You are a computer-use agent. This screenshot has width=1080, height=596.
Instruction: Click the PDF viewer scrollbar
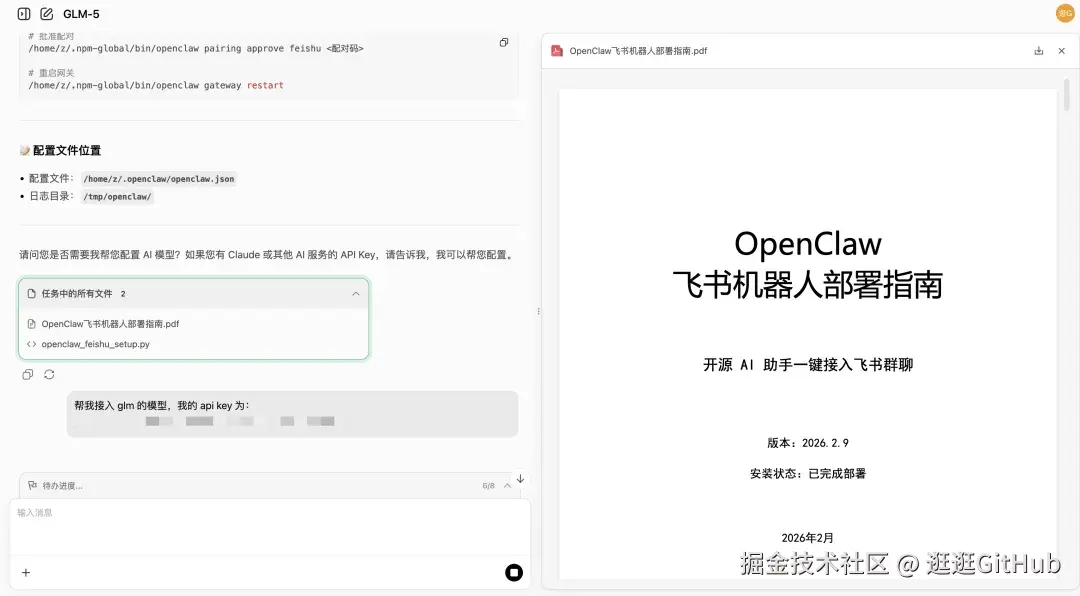(1066, 96)
